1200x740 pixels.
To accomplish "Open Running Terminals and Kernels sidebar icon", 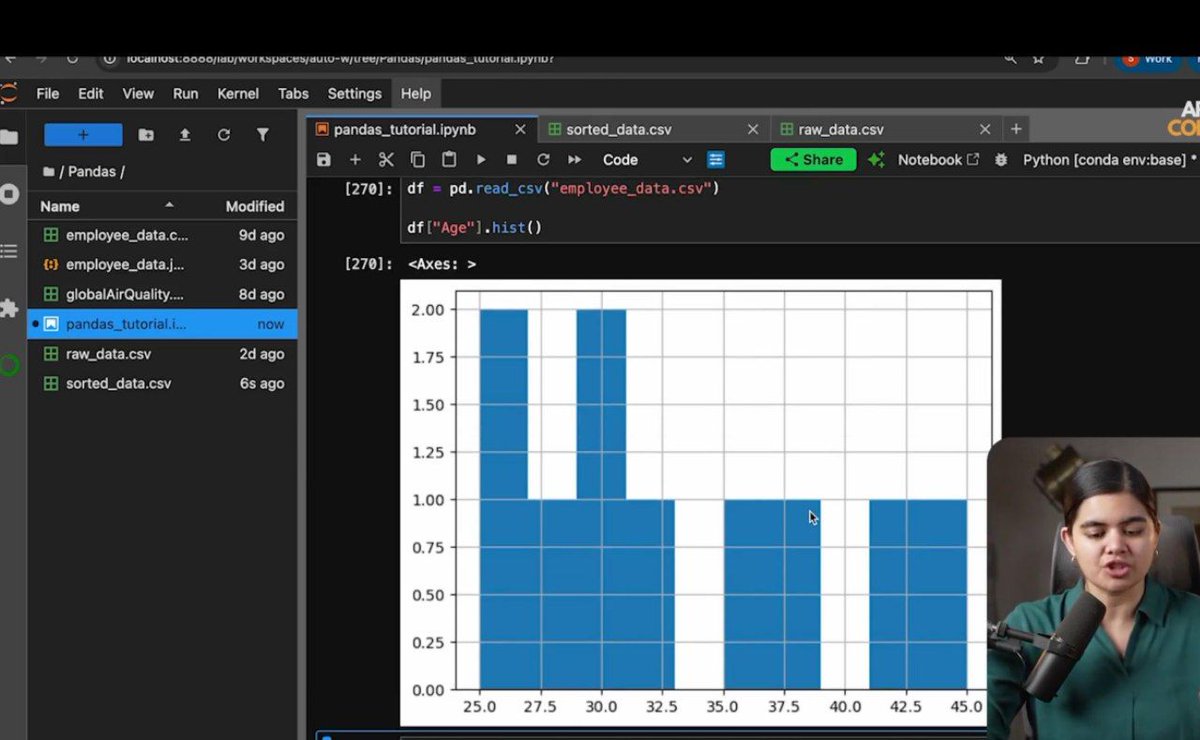I will (9, 193).
